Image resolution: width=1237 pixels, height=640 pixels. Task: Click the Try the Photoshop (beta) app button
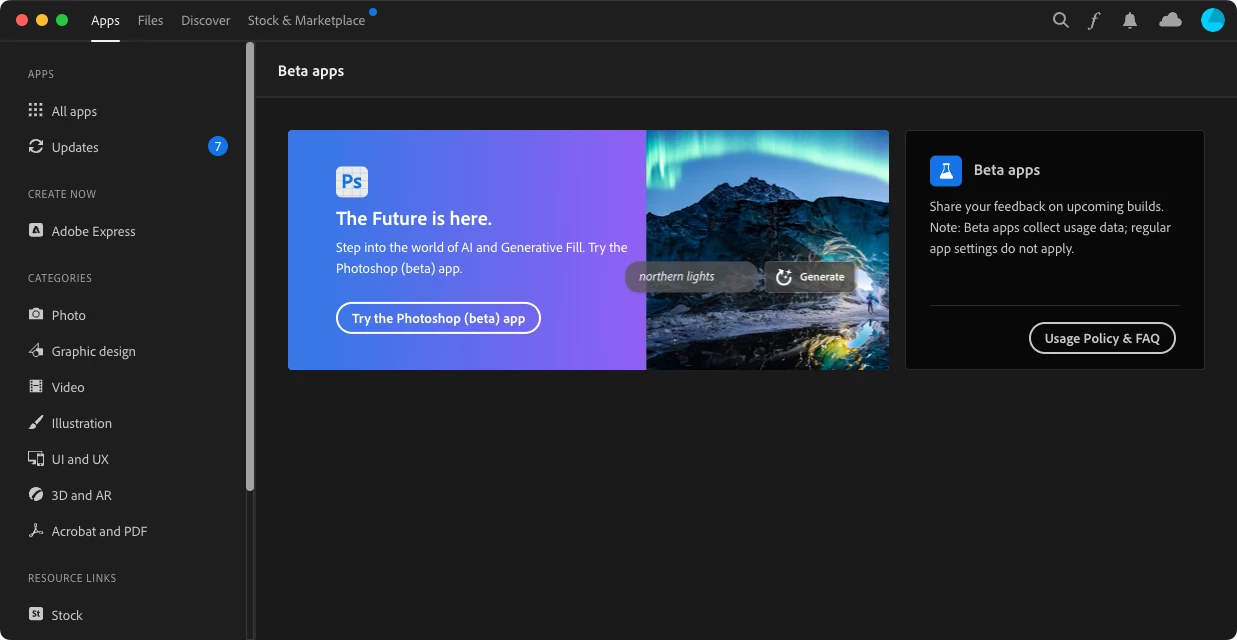click(438, 318)
